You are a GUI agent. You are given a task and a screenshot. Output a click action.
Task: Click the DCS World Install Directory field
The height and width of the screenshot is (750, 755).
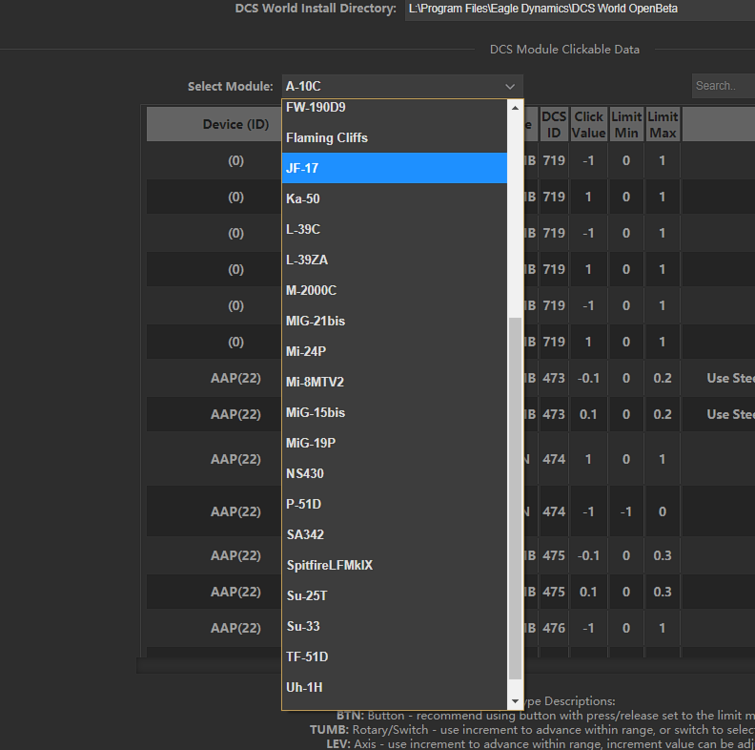click(x=580, y=9)
